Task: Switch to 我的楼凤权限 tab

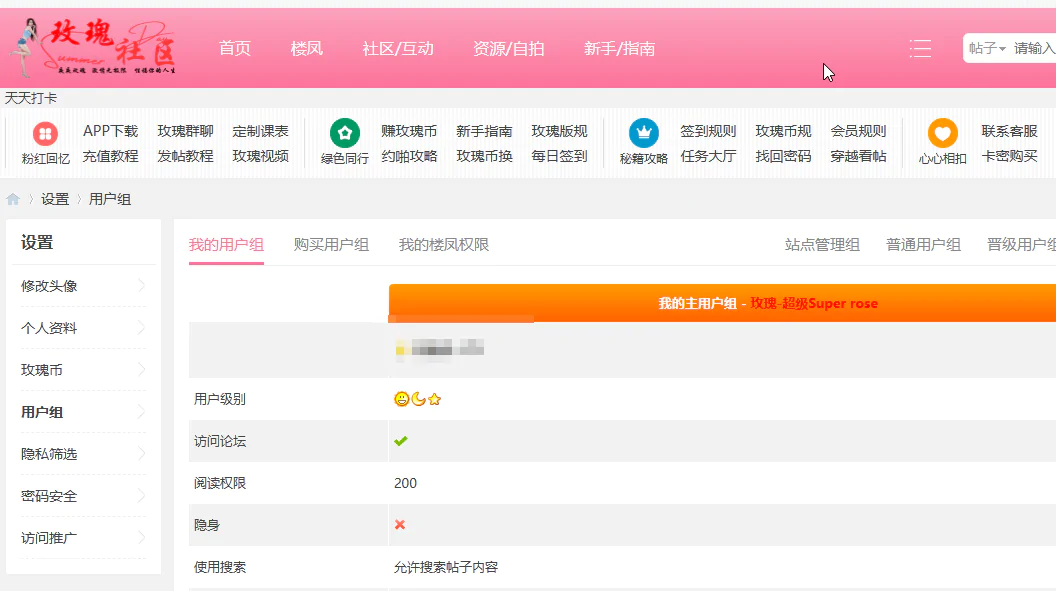Action: [444, 244]
